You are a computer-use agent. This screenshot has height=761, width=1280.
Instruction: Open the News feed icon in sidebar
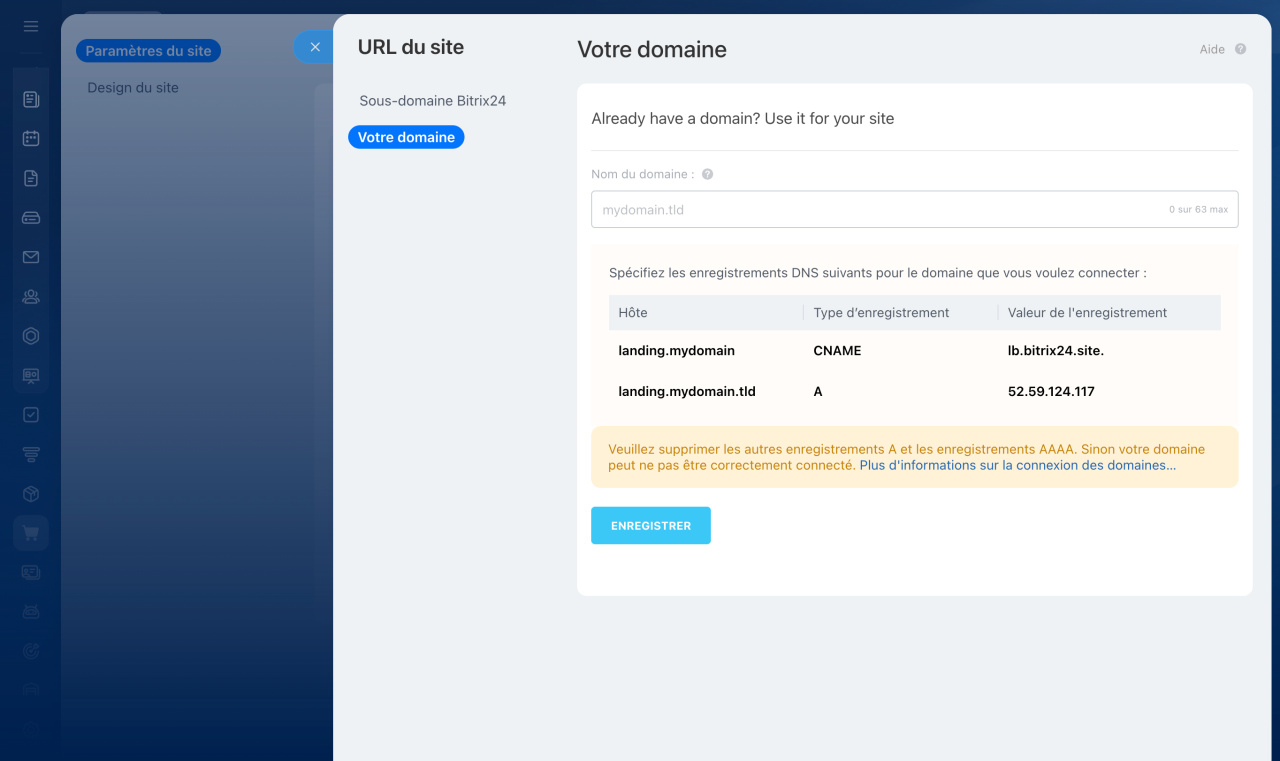pos(30,98)
